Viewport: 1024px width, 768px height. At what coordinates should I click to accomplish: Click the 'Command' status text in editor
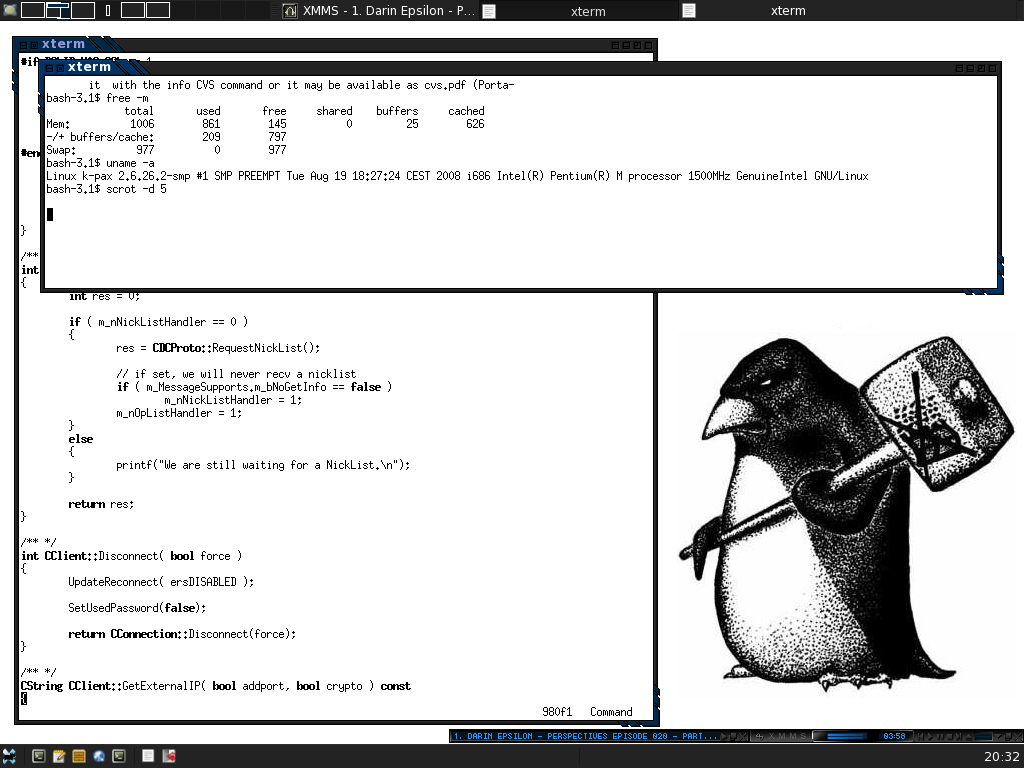611,712
